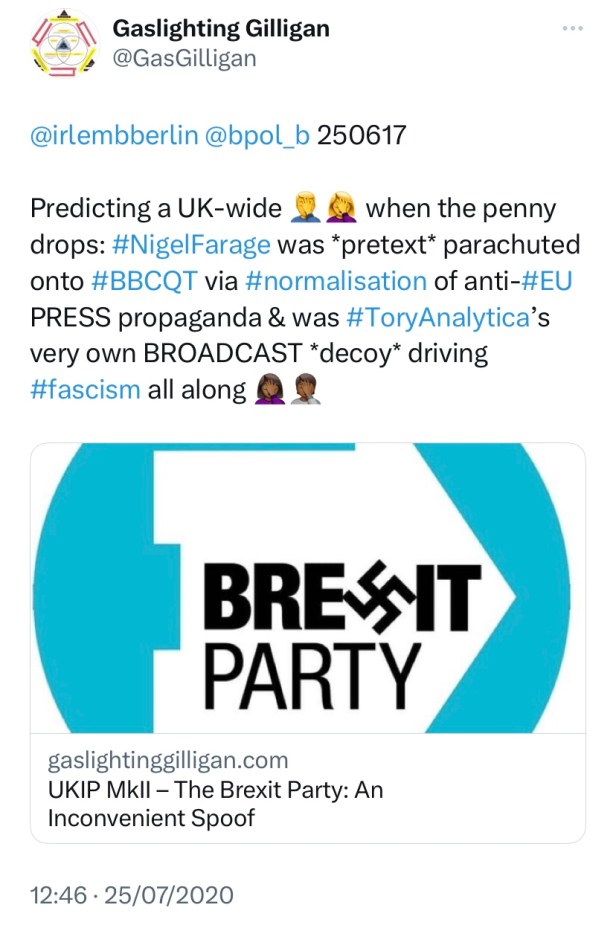Click the #fascism hashtag
616x928 pixels.
[85, 390]
